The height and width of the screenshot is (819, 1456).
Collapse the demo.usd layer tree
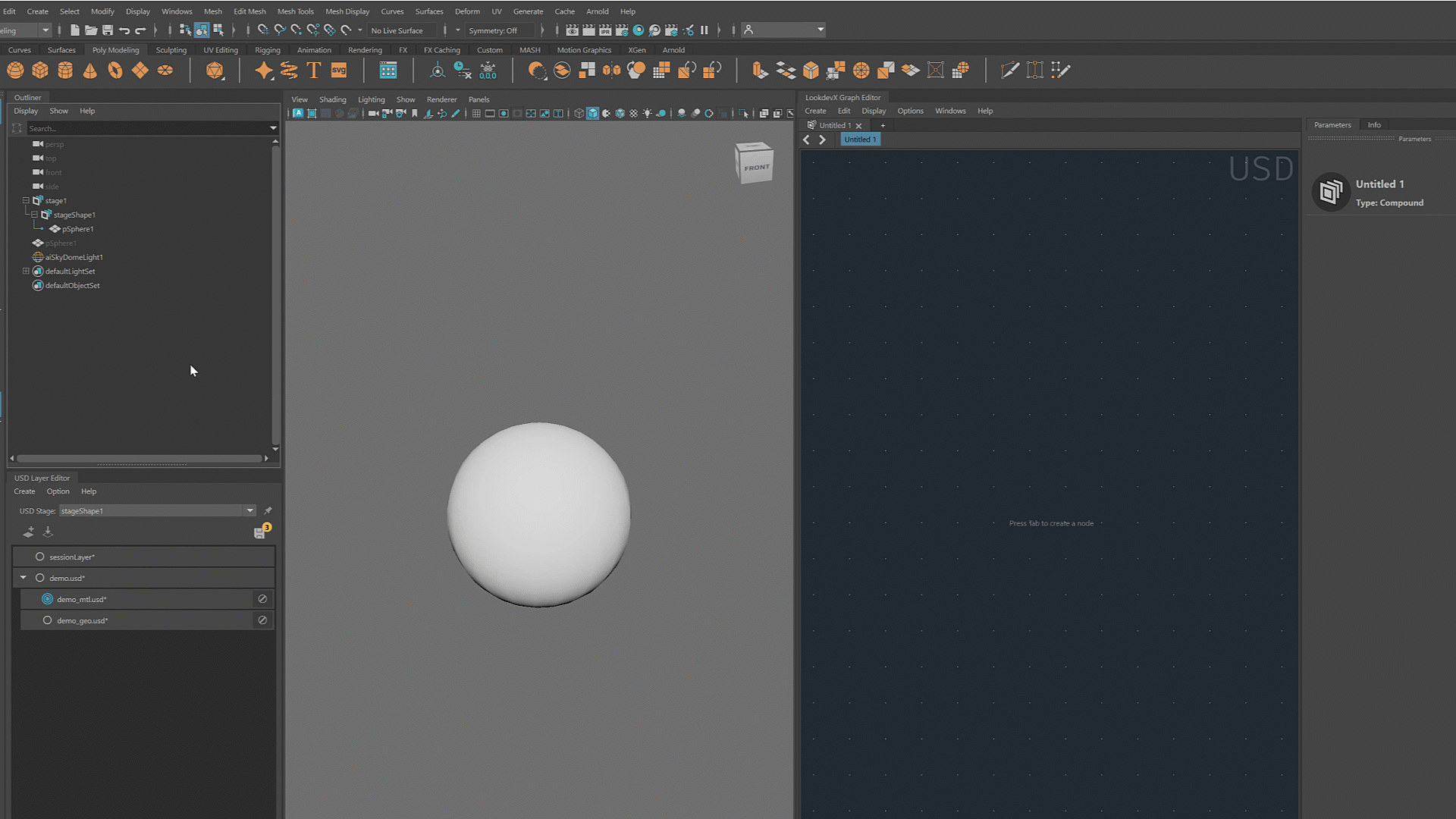(x=24, y=578)
